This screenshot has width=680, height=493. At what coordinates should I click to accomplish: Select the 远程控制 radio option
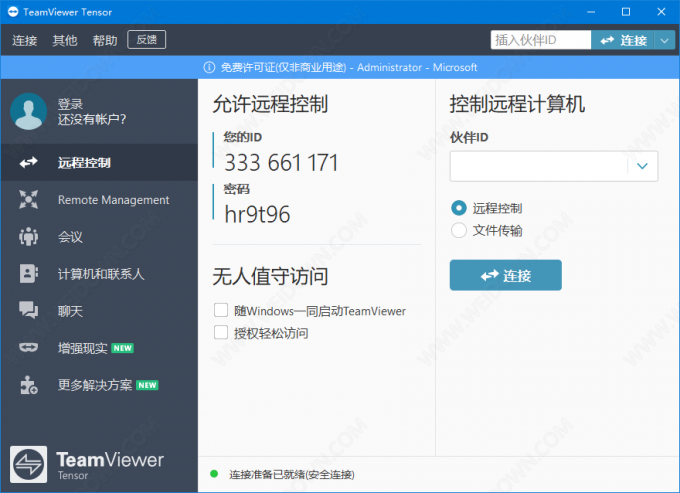[x=459, y=208]
